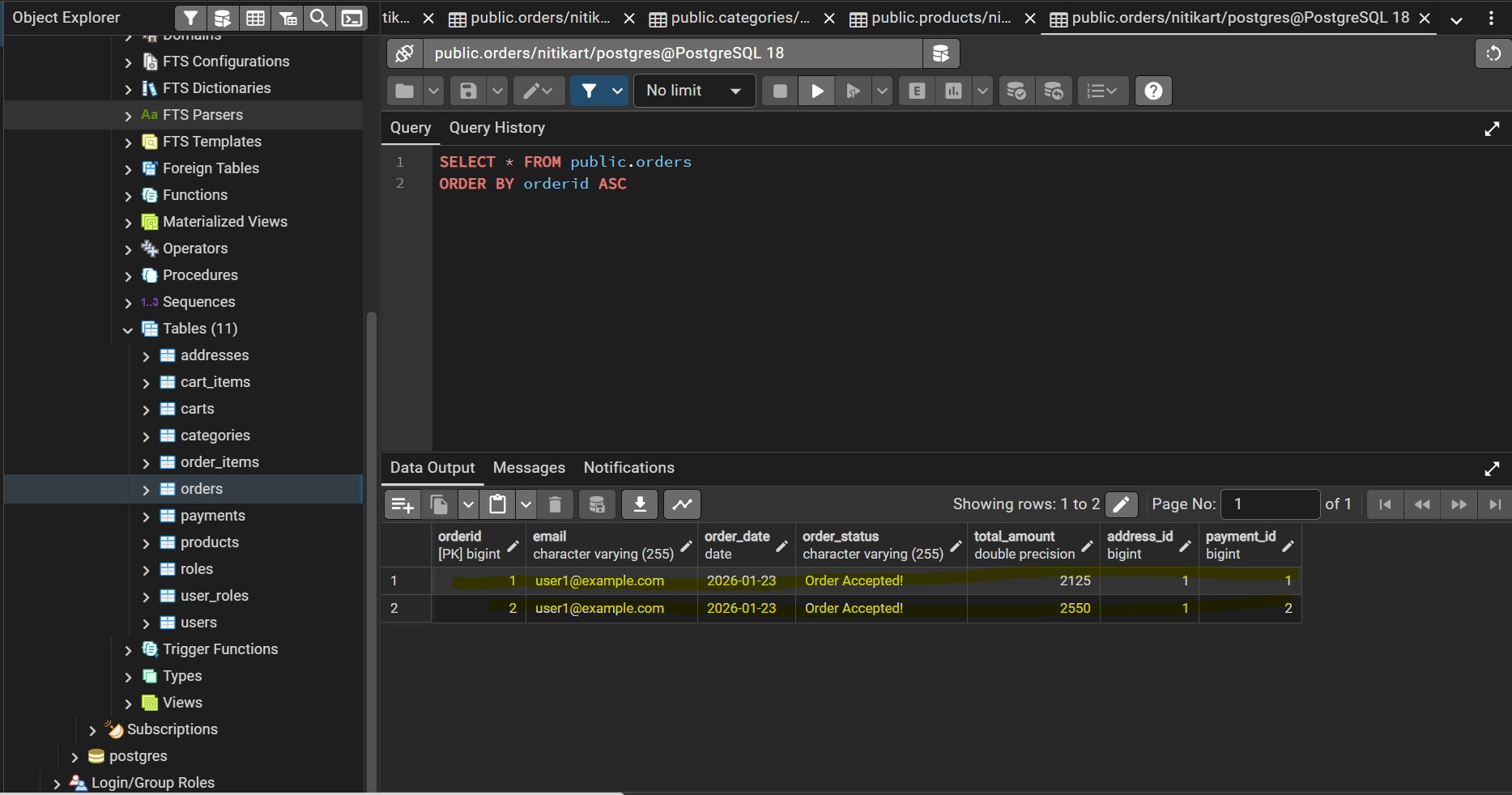Click the Explain query button
The image size is (1512, 795).
(x=917, y=91)
